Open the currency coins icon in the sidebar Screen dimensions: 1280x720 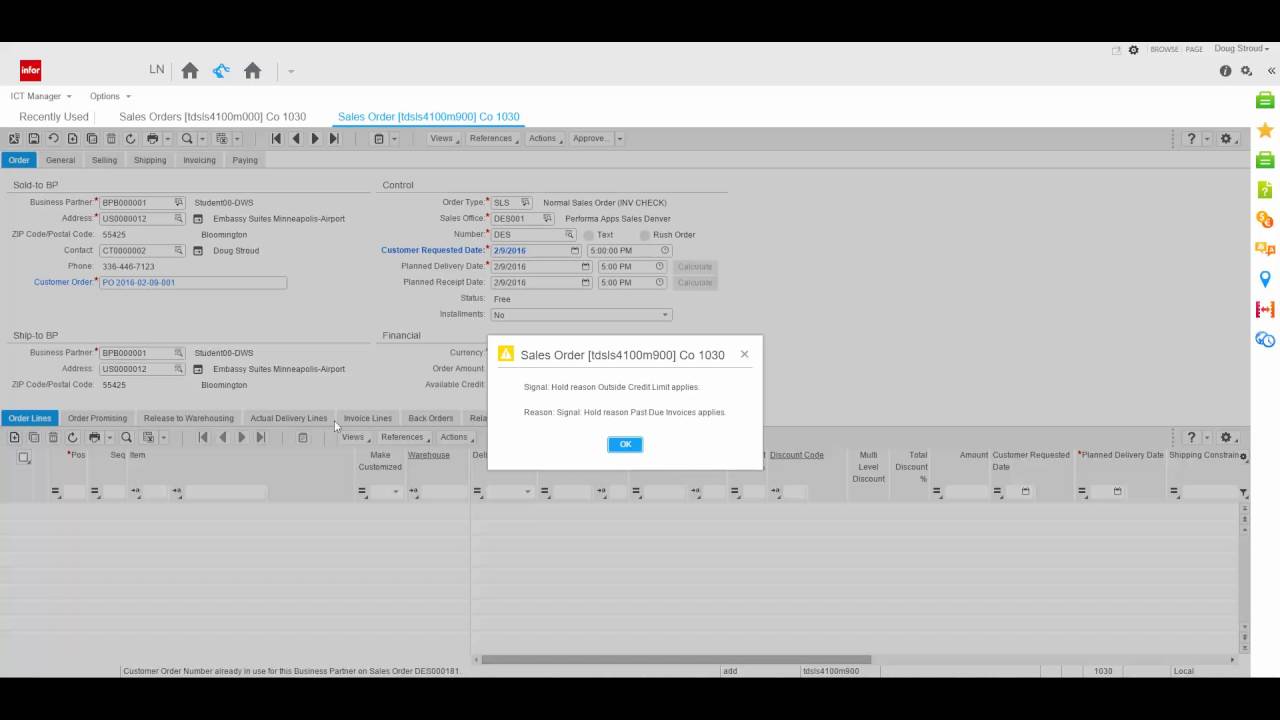coord(1265,219)
